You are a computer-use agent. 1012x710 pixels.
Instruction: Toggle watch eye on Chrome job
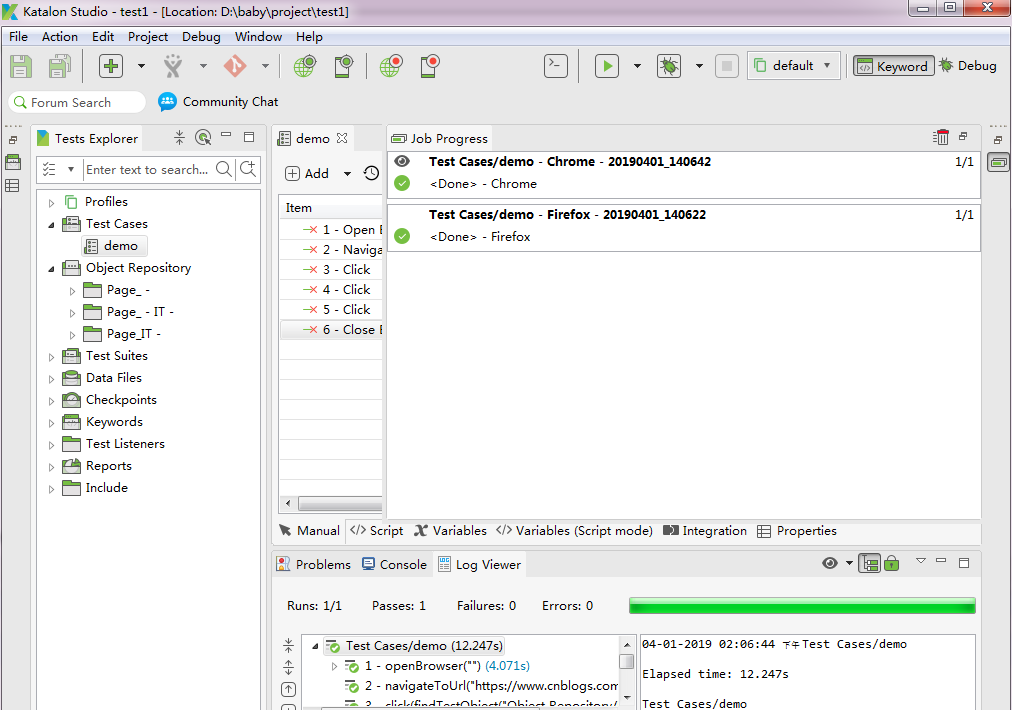click(x=402, y=161)
